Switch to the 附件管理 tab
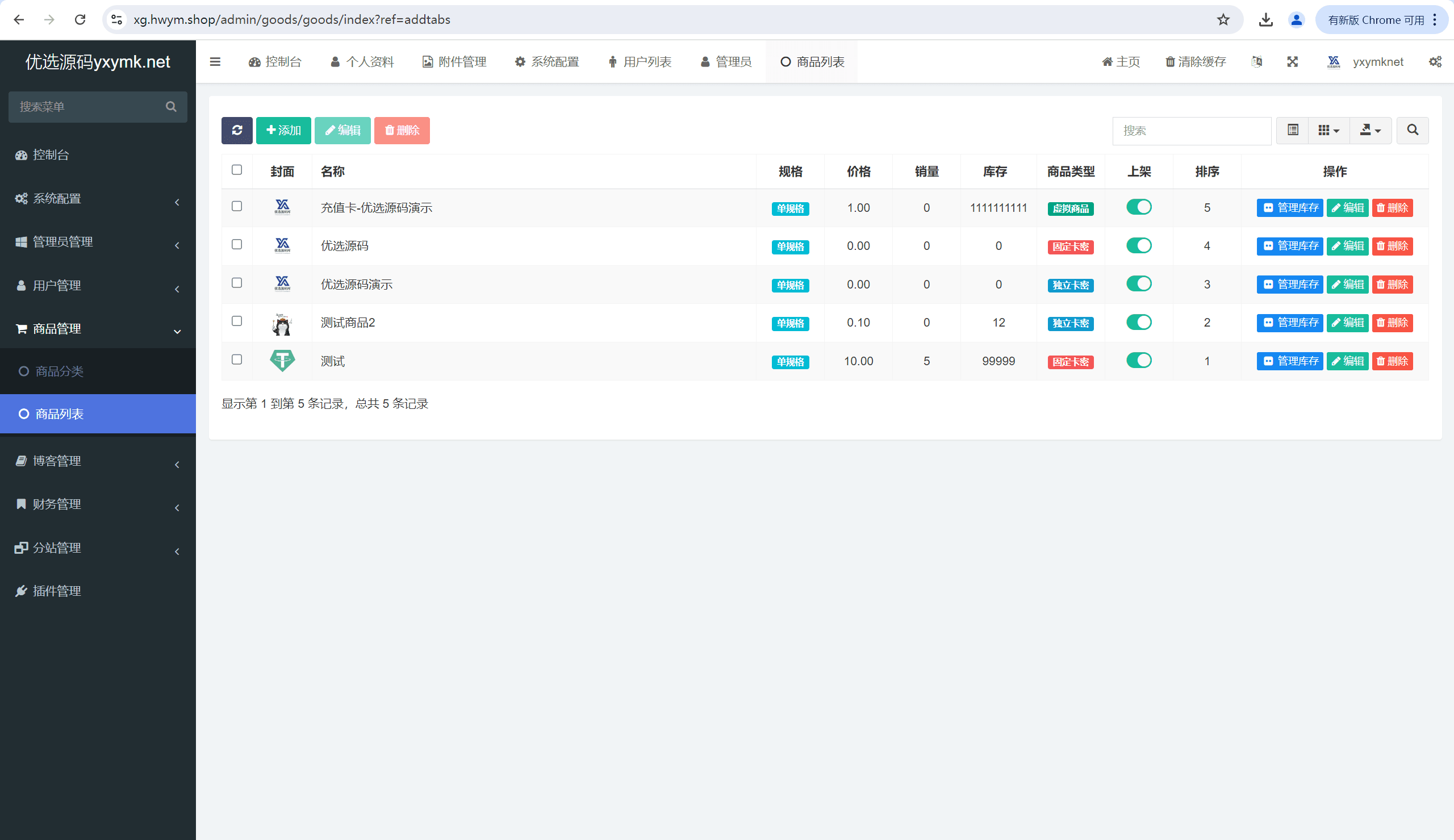1454x840 pixels. coord(454,62)
